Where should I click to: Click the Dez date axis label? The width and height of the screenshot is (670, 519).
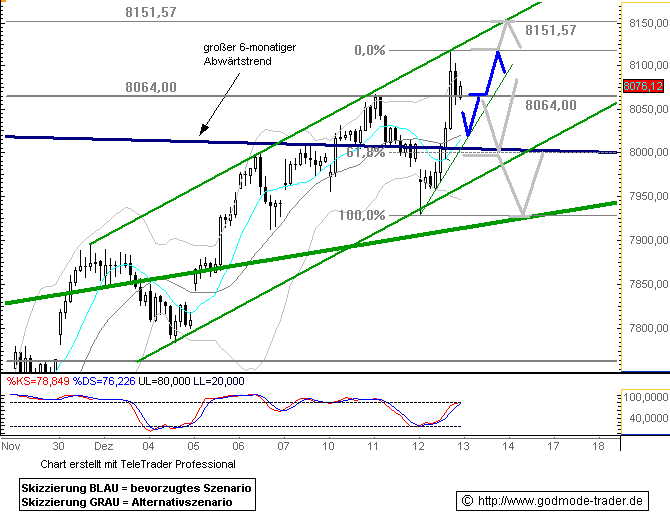click(104, 446)
